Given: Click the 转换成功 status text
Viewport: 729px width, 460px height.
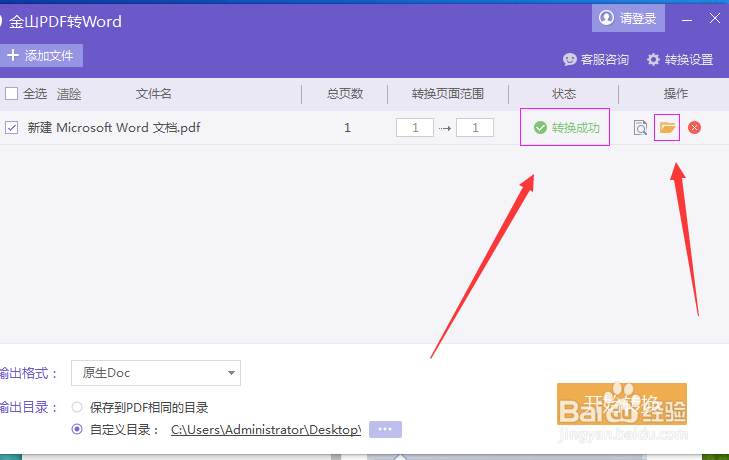Looking at the screenshot, I should tap(576, 127).
